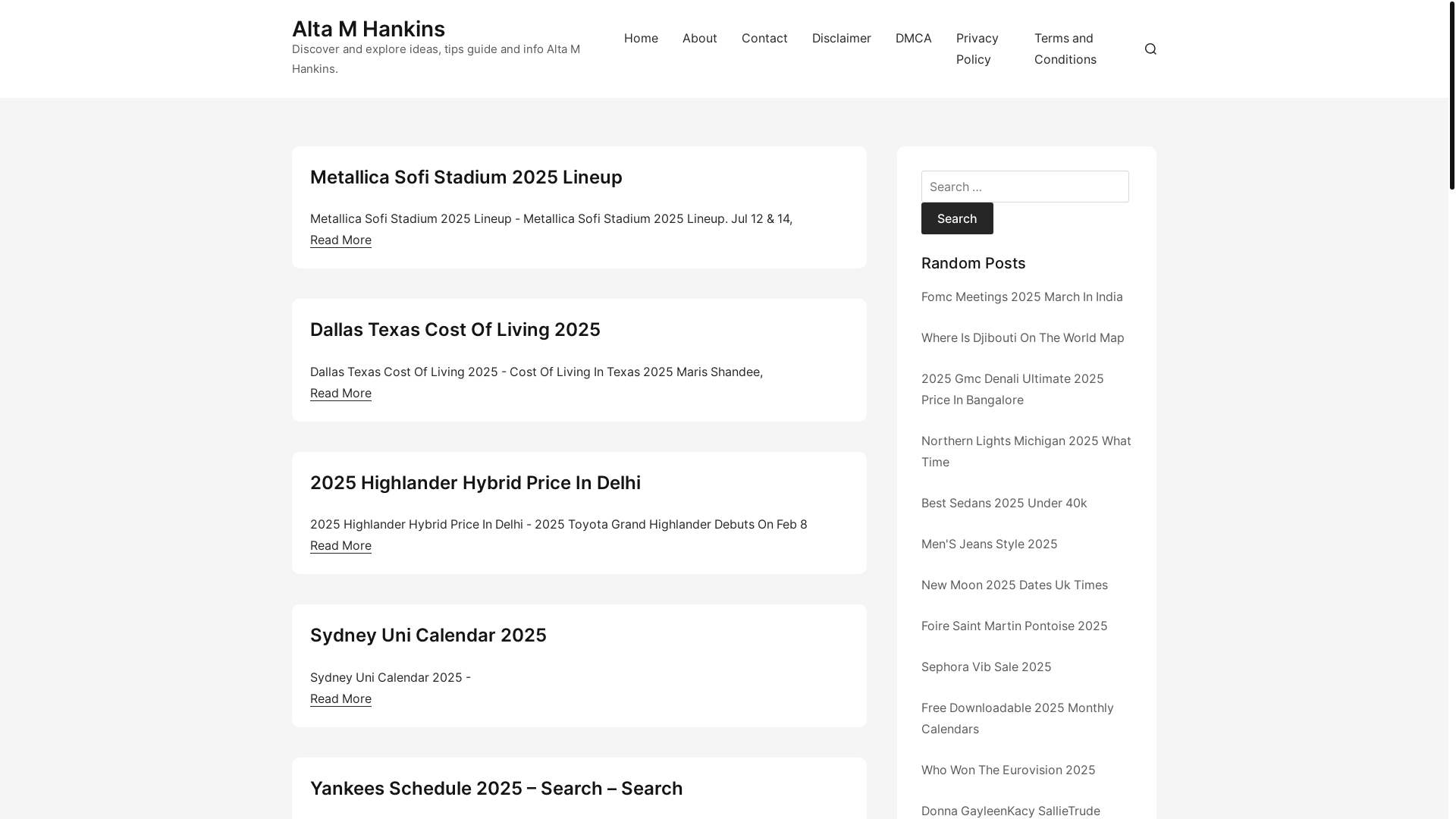Open Foire Saint Martin Pontoise 2025
This screenshot has width=1456, height=819.
coord(1014,626)
